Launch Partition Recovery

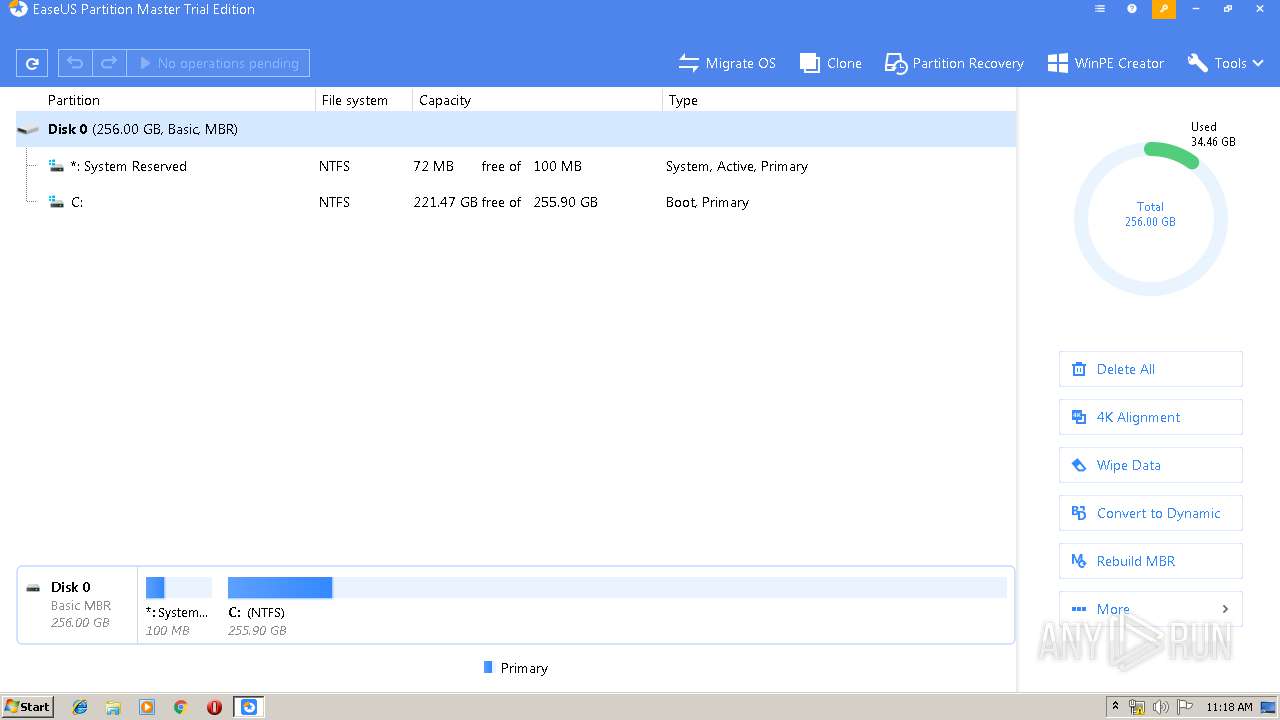coord(954,63)
